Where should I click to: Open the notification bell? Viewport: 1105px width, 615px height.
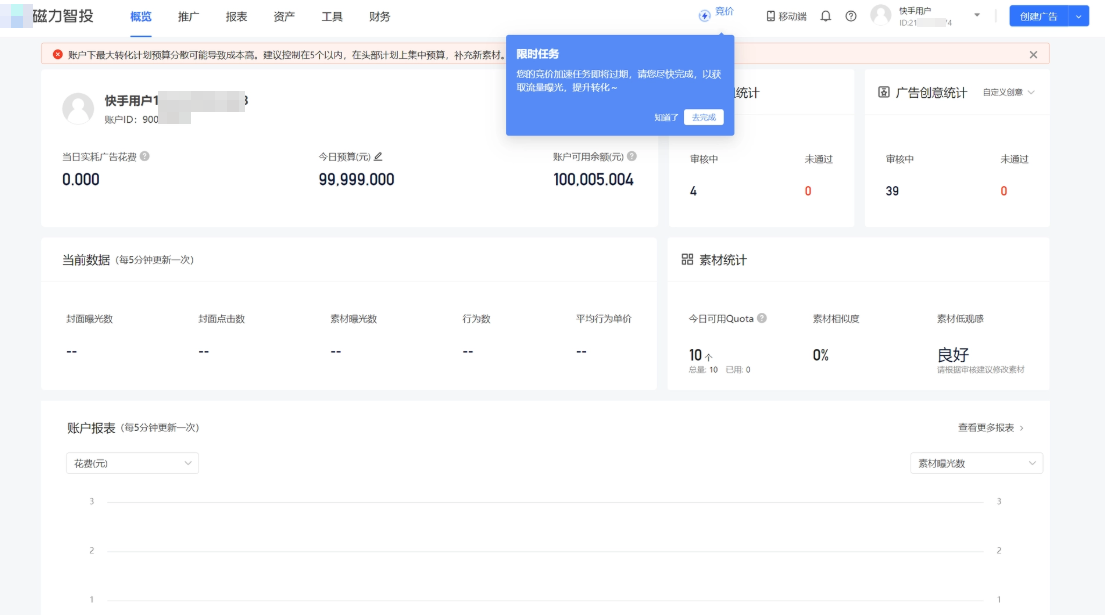coord(824,17)
